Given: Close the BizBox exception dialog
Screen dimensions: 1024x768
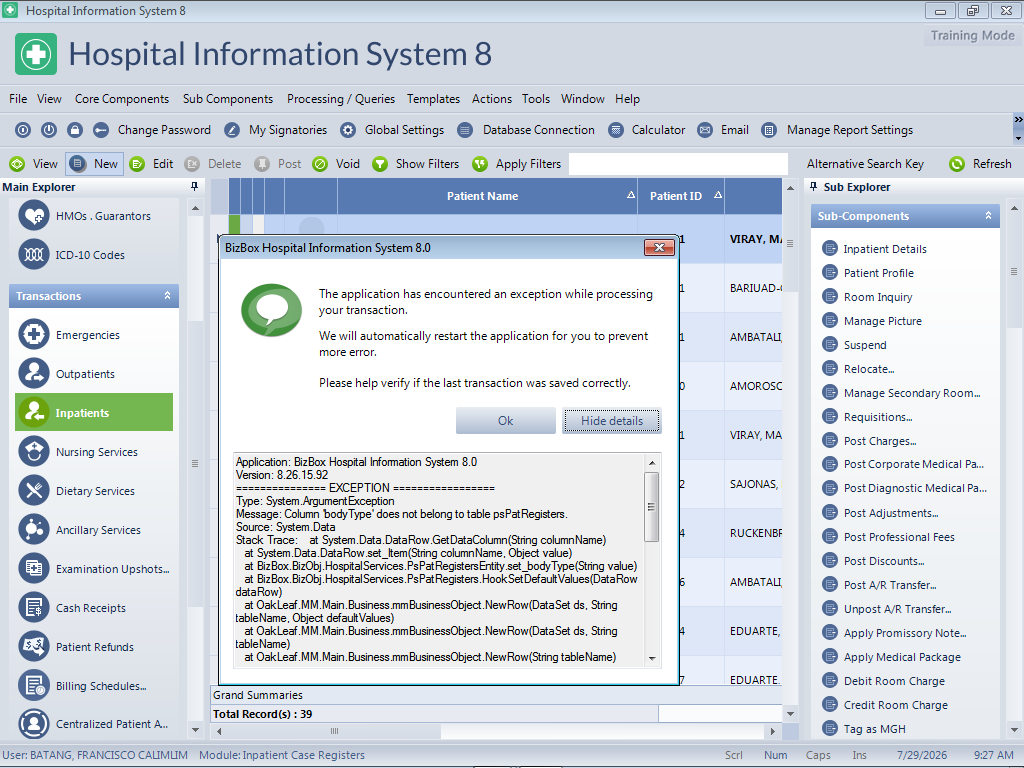Looking at the screenshot, I should 660,248.
